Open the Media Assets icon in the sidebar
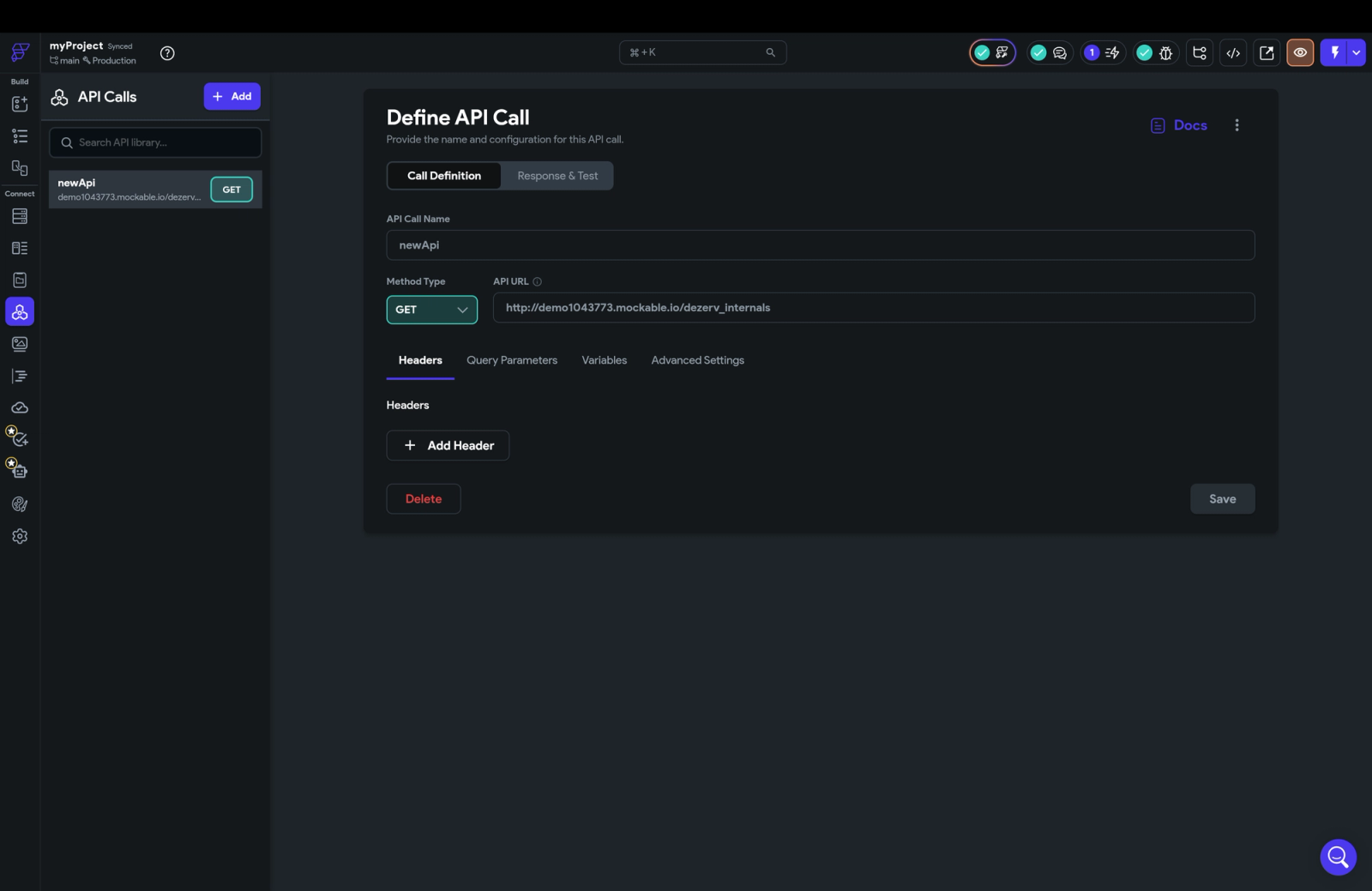This screenshot has width=1372, height=891. click(20, 344)
